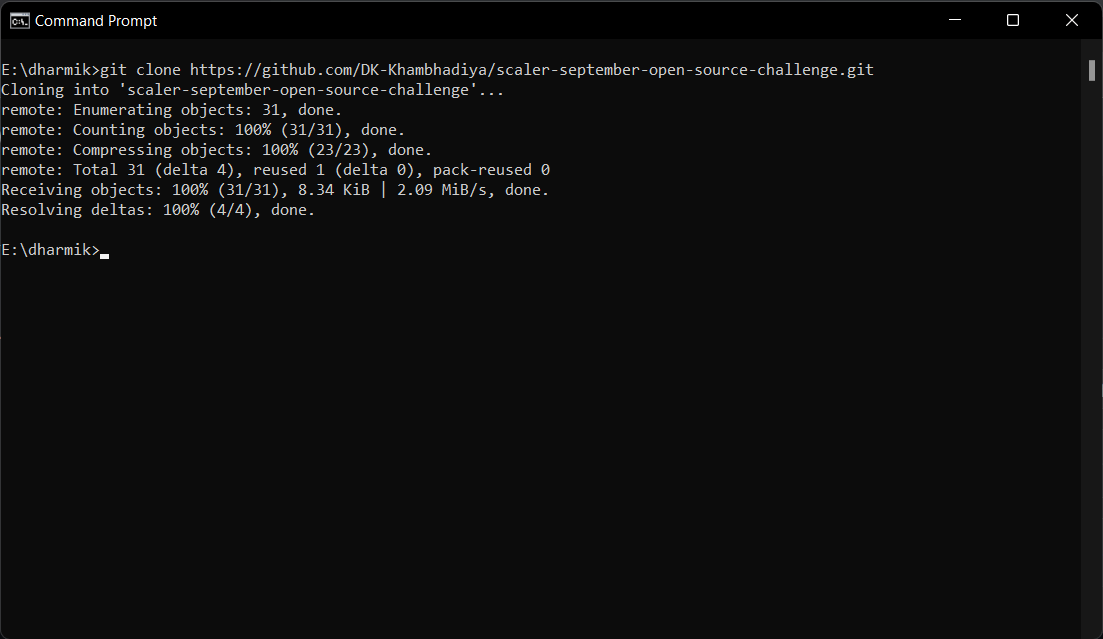1103x639 pixels.
Task: Click the scrollbar thumb on the right
Action: [x=1091, y=71]
